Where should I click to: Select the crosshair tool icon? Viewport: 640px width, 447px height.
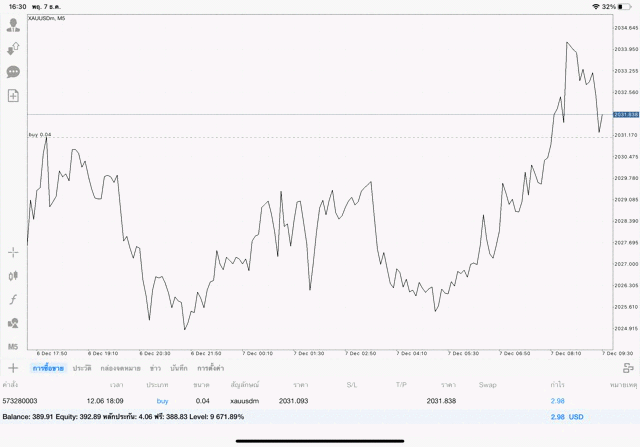point(14,252)
